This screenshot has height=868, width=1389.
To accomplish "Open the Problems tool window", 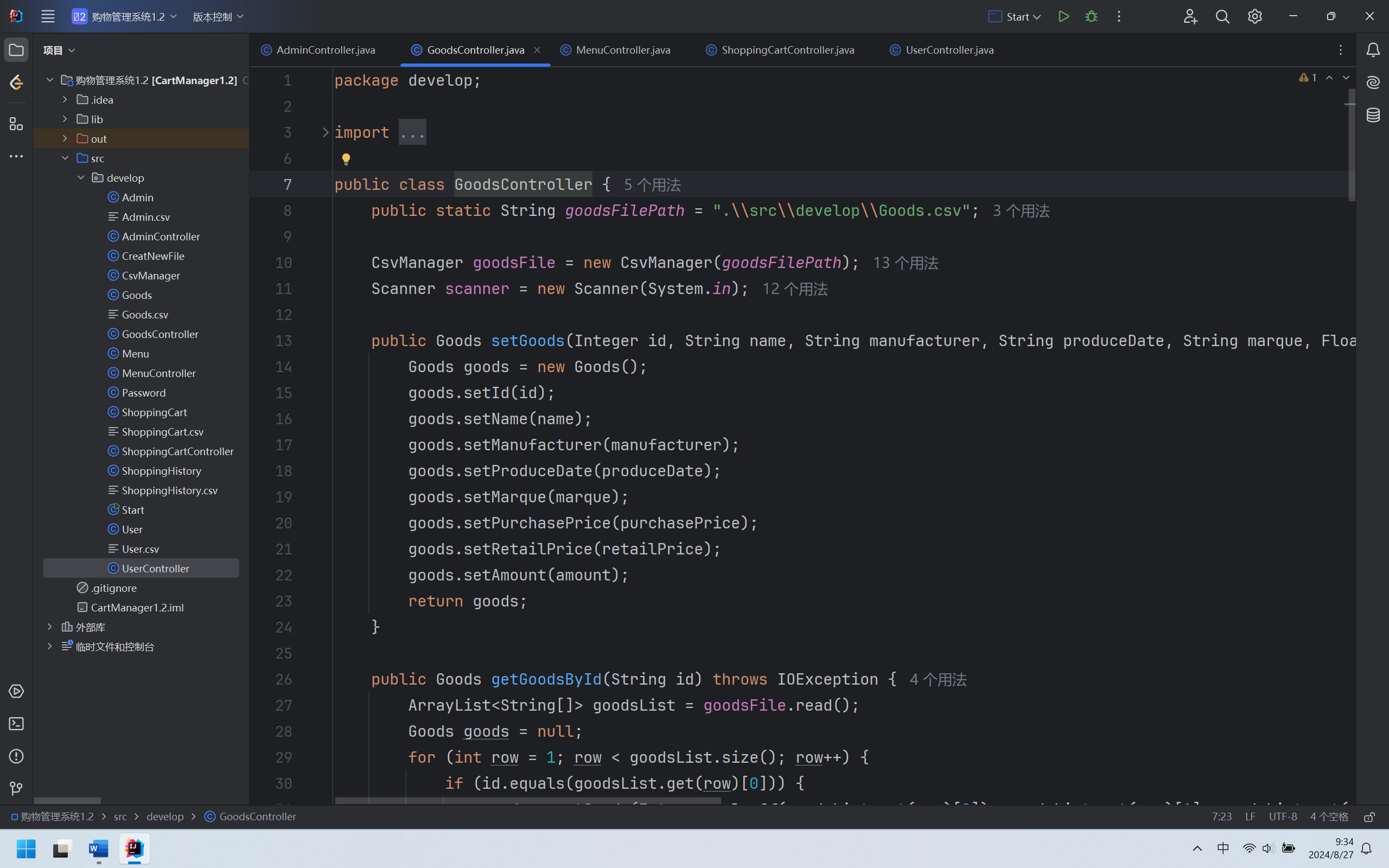I will point(16,756).
